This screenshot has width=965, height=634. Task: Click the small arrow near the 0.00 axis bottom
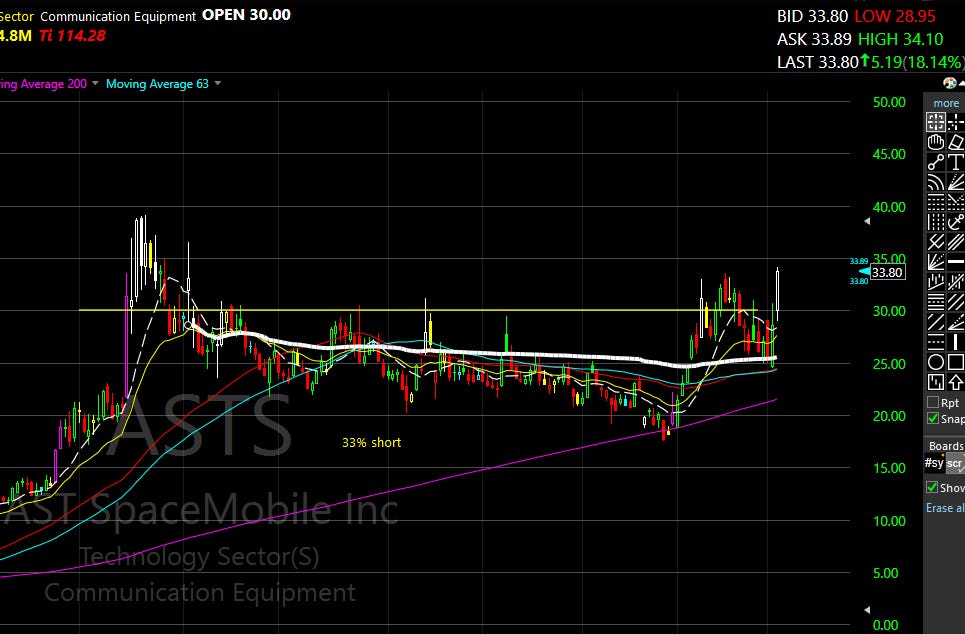coord(867,610)
